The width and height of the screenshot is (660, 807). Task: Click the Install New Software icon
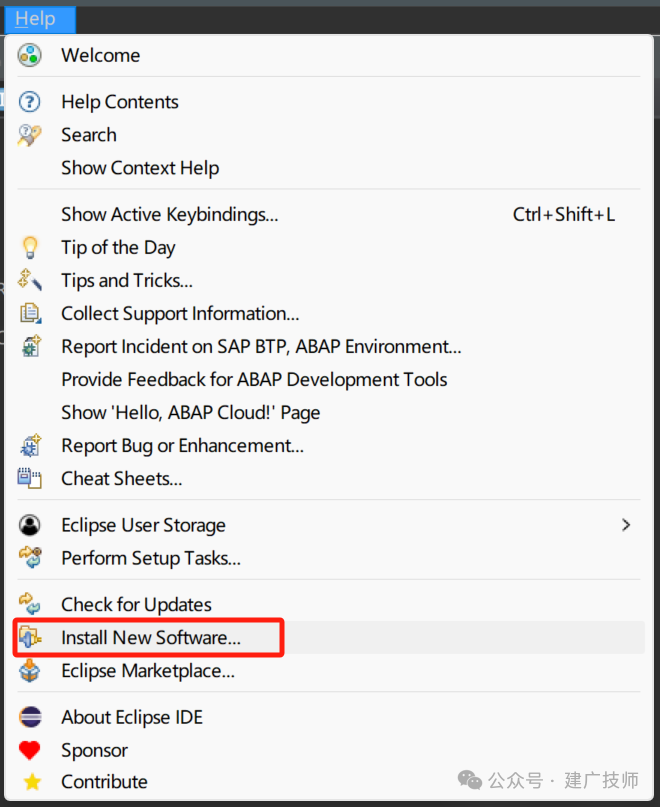point(30,638)
